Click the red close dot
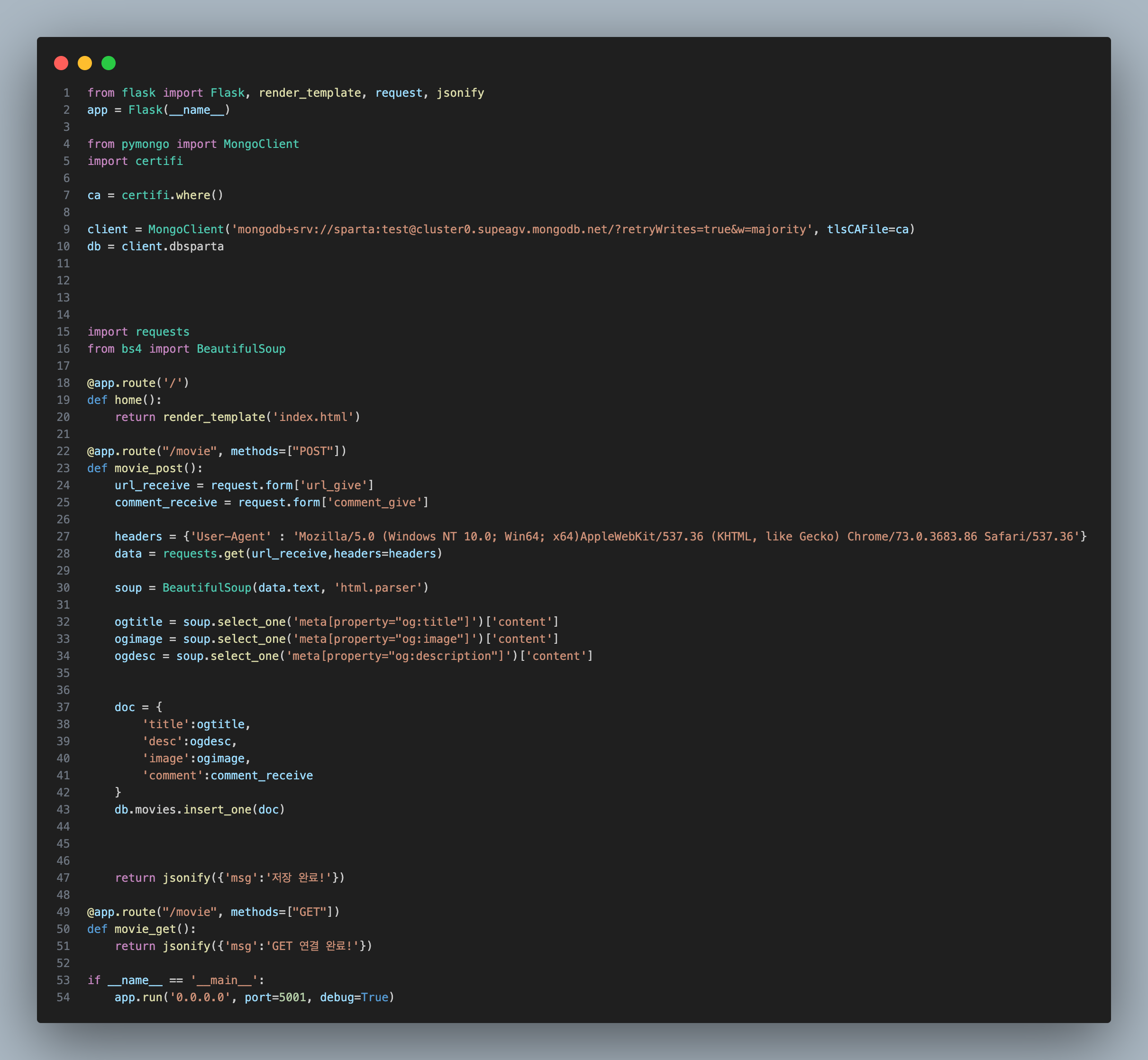Screen dimensions: 1148x1060 (61, 63)
